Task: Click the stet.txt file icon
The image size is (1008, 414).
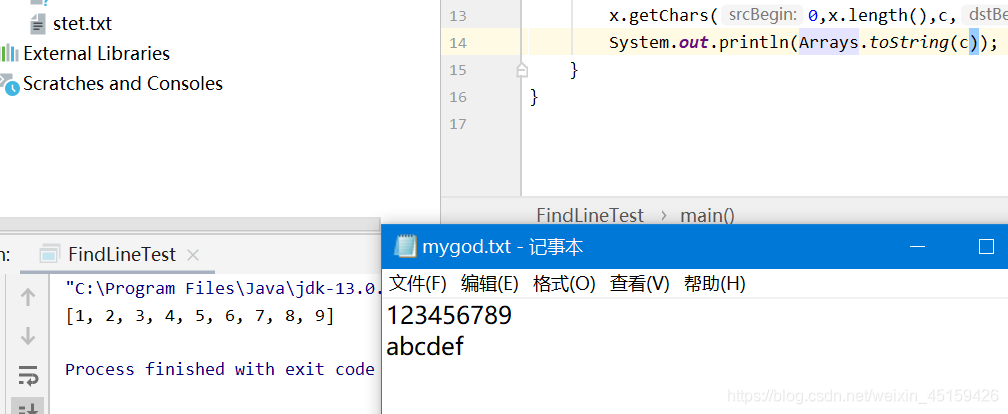Action: click(38, 25)
